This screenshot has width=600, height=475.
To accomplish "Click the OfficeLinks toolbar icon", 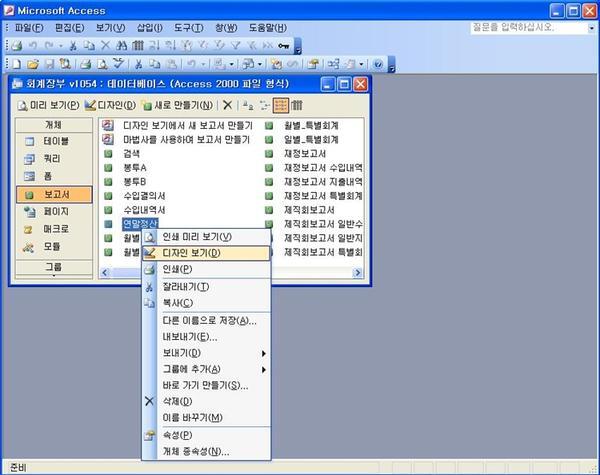I will point(220,64).
